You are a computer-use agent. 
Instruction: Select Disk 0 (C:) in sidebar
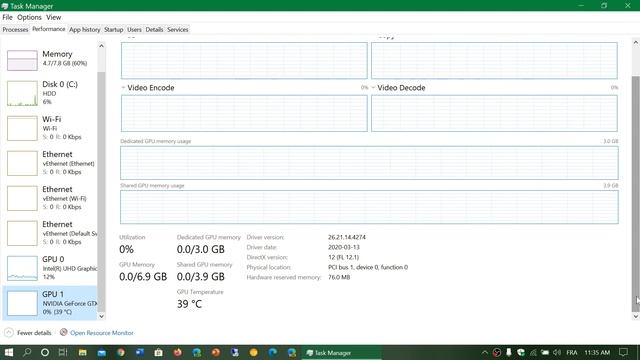click(x=50, y=93)
